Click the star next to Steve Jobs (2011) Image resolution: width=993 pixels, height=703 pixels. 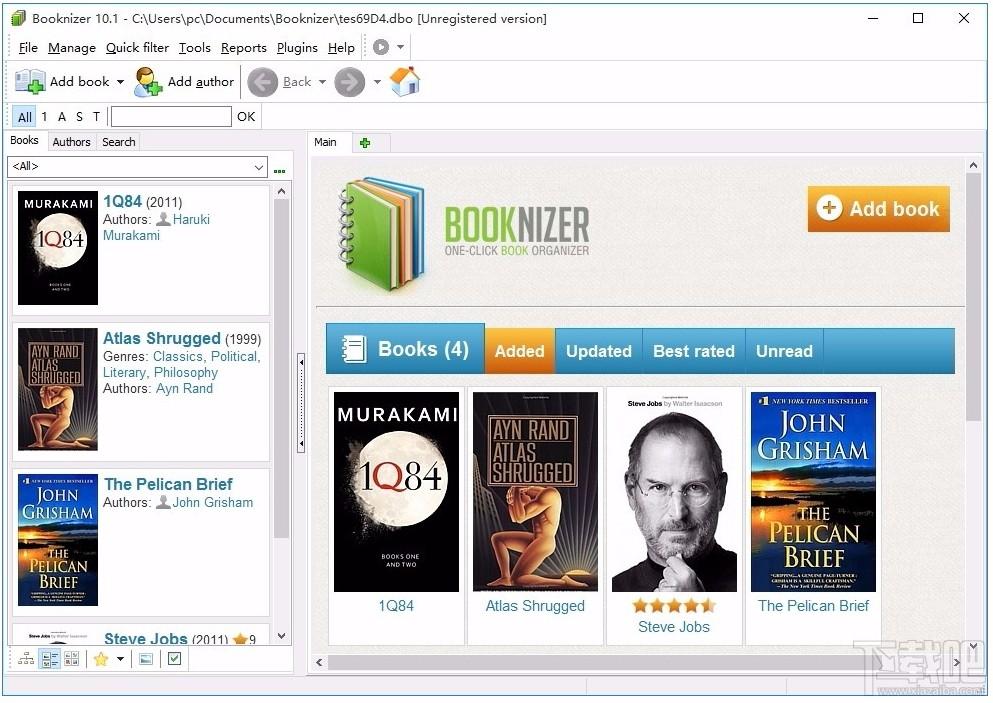click(x=240, y=639)
